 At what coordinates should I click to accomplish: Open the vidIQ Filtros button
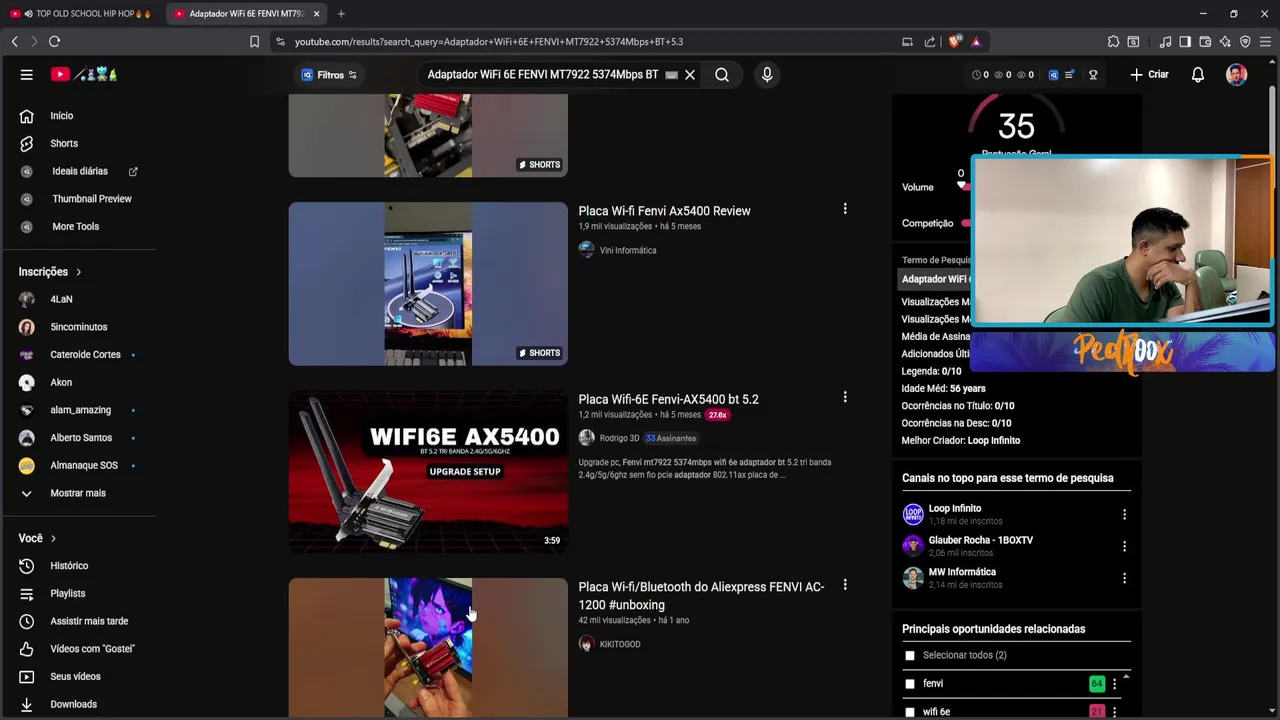click(329, 75)
